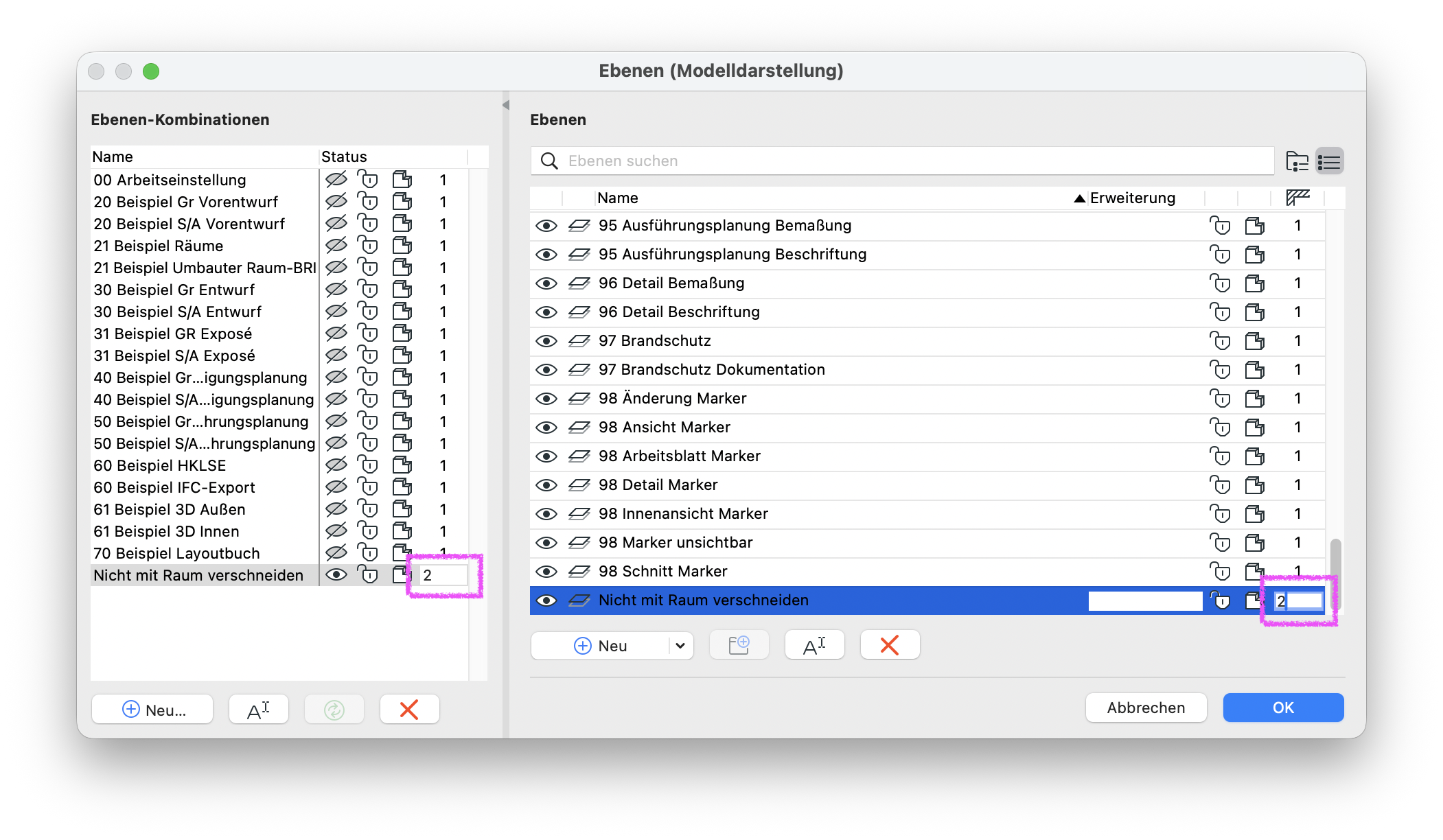This screenshot has width=1443, height=840.
Task: Click lock icon for 60 Beispiel HKLSE
Action: pyautogui.click(x=369, y=465)
